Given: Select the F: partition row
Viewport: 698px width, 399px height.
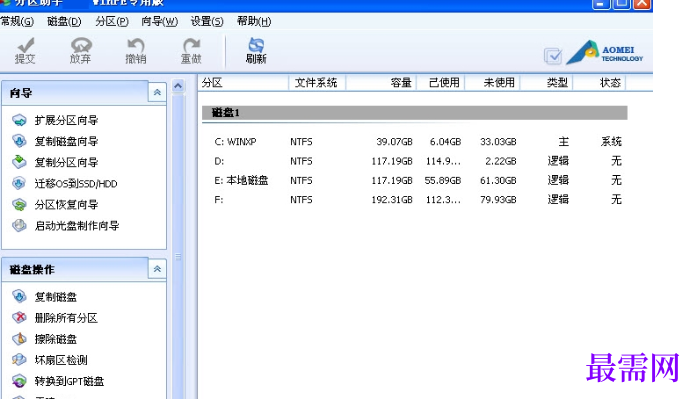Looking at the screenshot, I should (418, 200).
